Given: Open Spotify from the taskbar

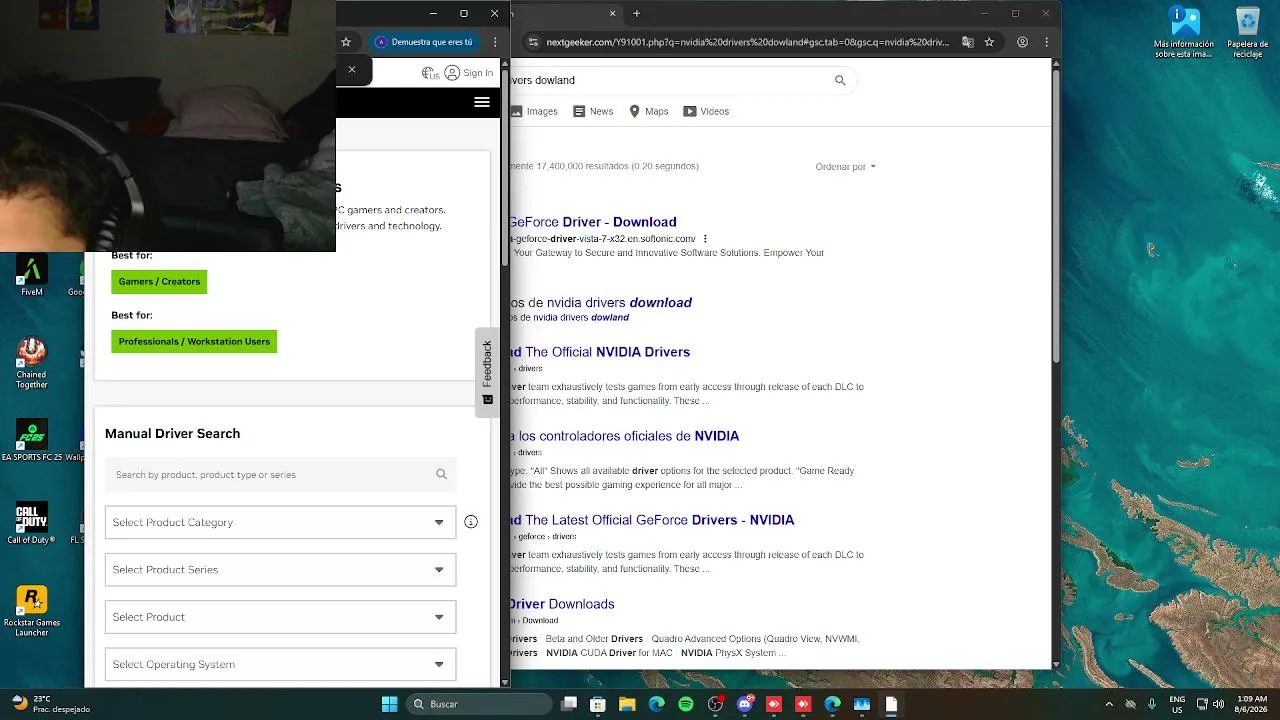Looking at the screenshot, I should [x=686, y=704].
